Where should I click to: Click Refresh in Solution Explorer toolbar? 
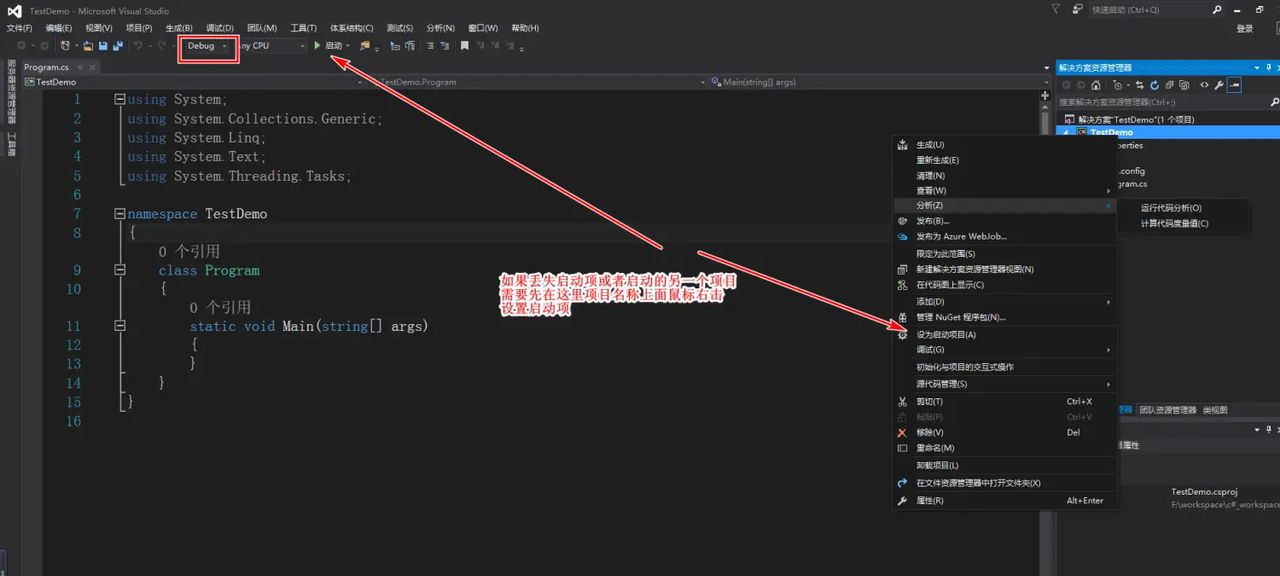(x=1154, y=85)
